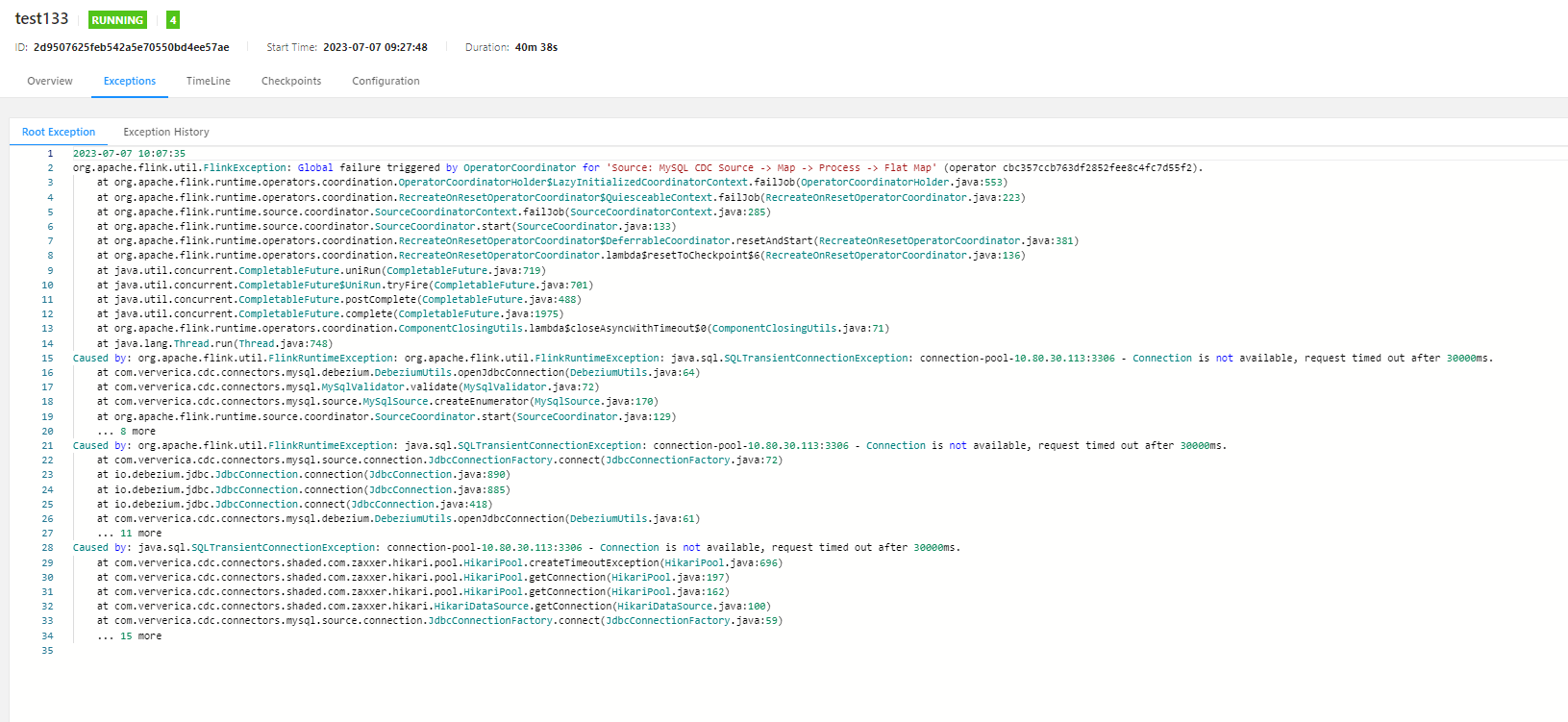
Task: Switch to the TimeLine tab
Action: point(209,81)
